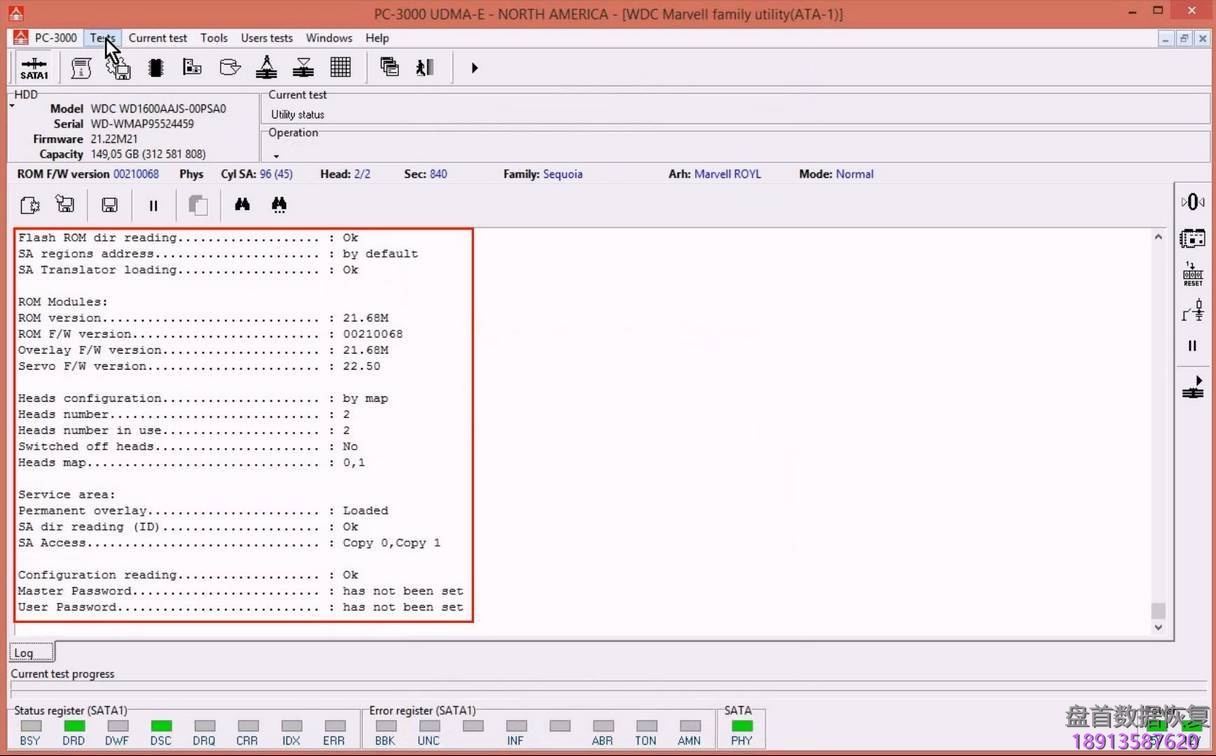1216x756 pixels.
Task: Open the Tests menu
Action: point(102,38)
